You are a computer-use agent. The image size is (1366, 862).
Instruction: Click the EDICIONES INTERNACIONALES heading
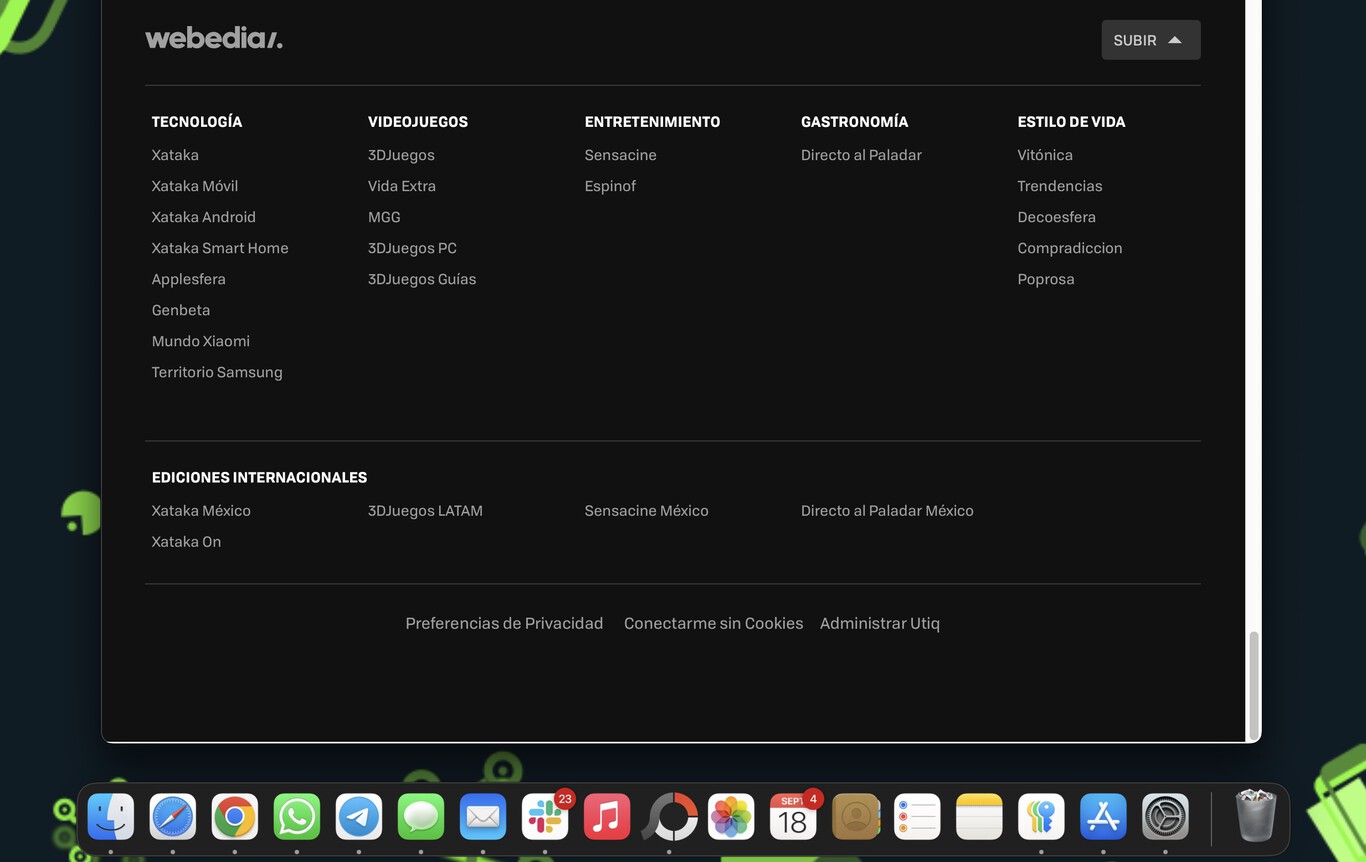259,477
